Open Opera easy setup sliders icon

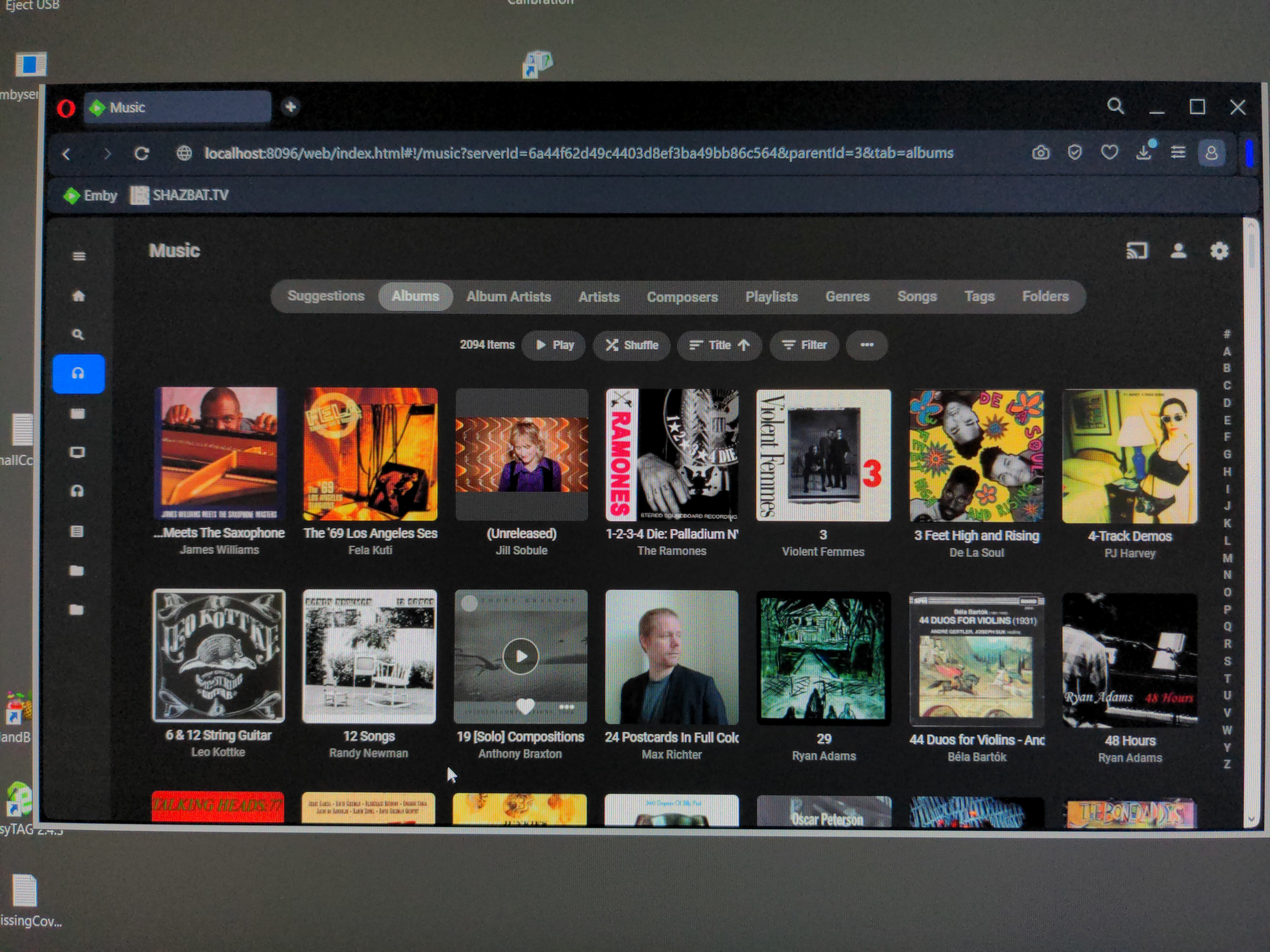1178,153
